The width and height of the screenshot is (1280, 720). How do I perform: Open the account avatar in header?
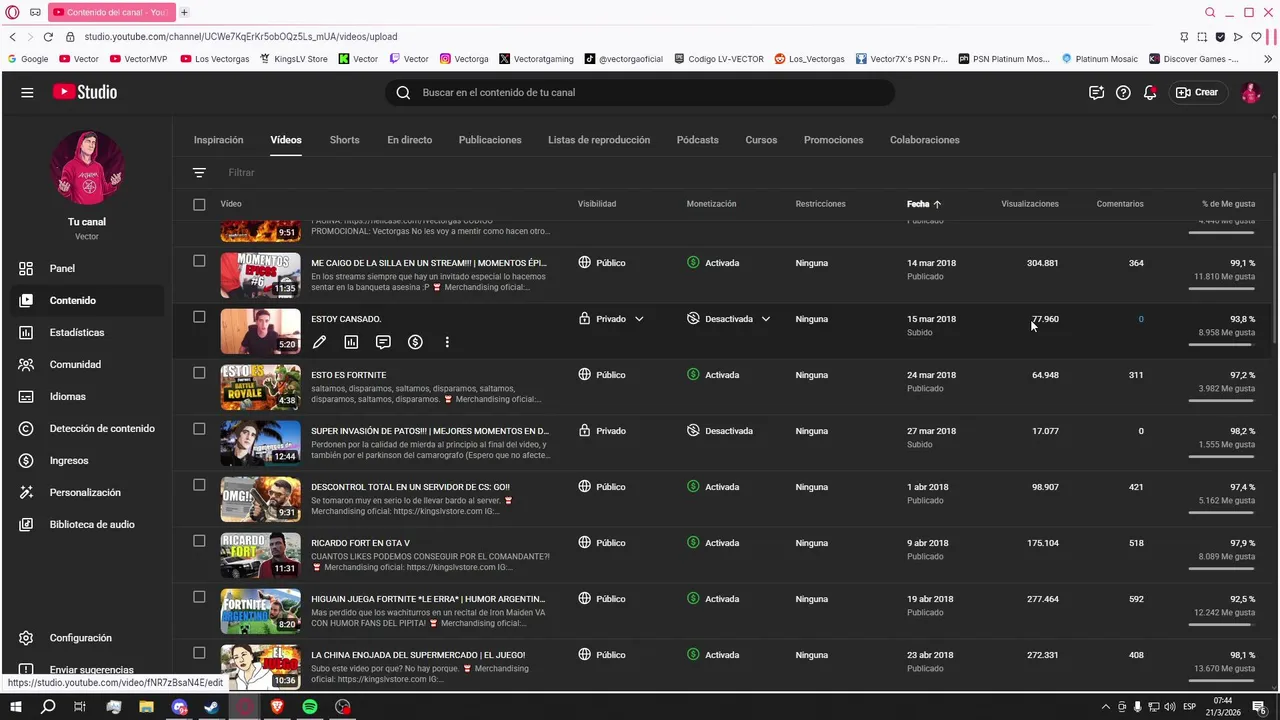1250,92
